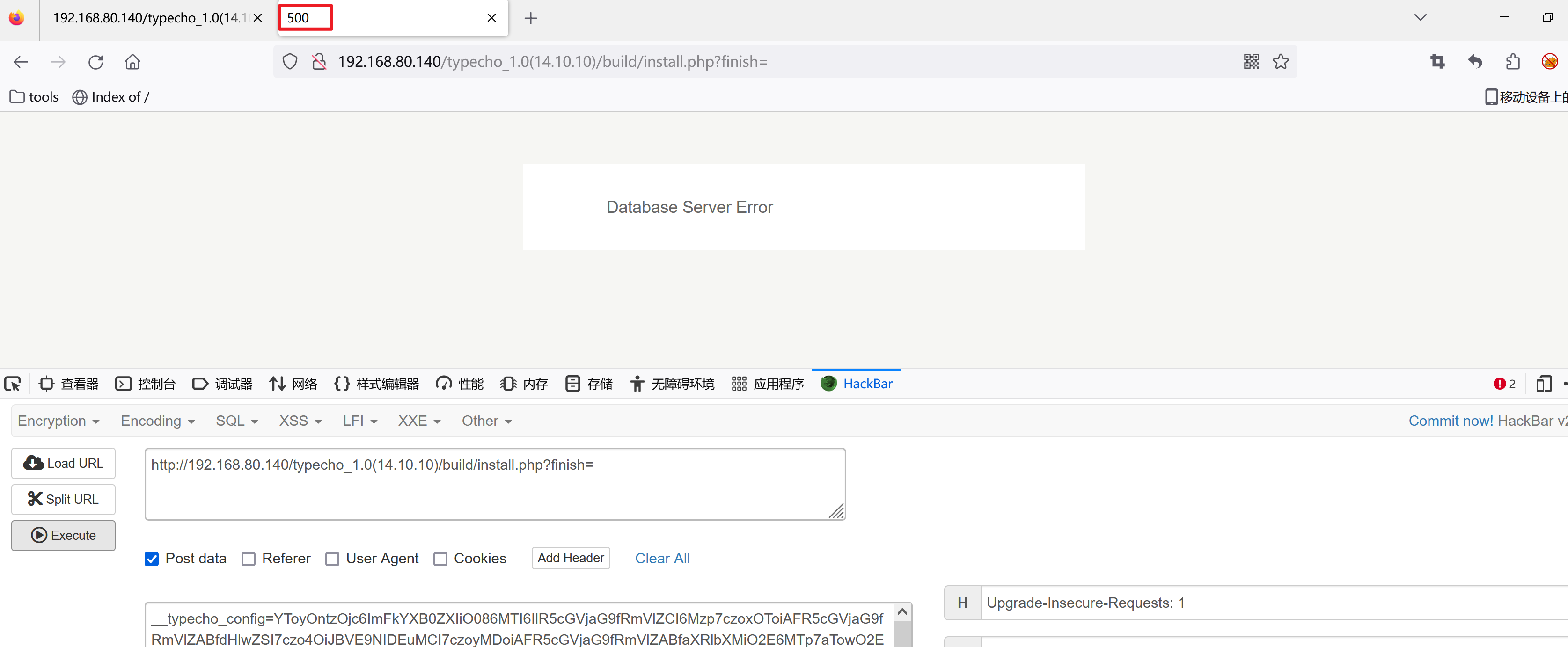Switch to the 网络 network devtools tab
The height and width of the screenshot is (647, 1568).
pos(293,384)
